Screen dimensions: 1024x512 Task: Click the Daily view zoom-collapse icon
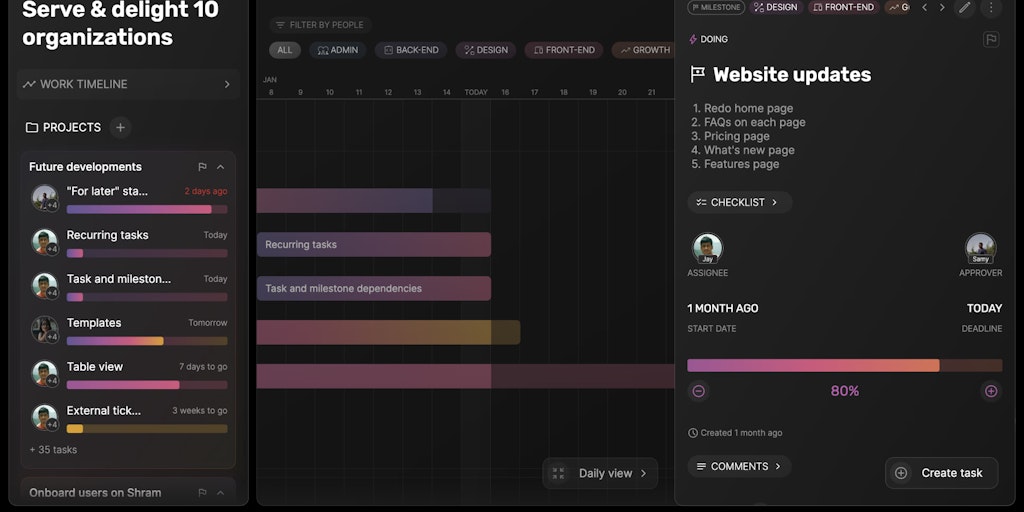pos(558,473)
